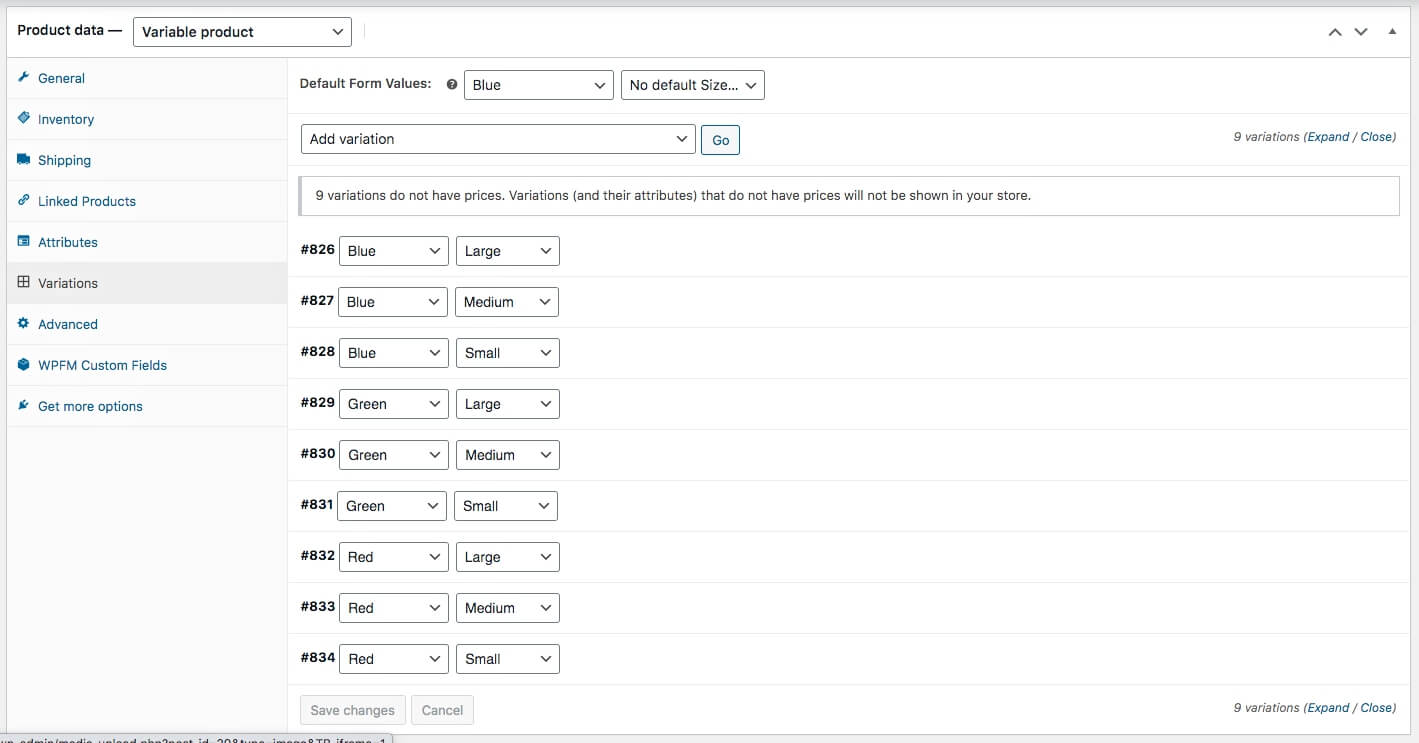Open color dropdown for variation #827
This screenshot has height=743, width=1419.
394,302
